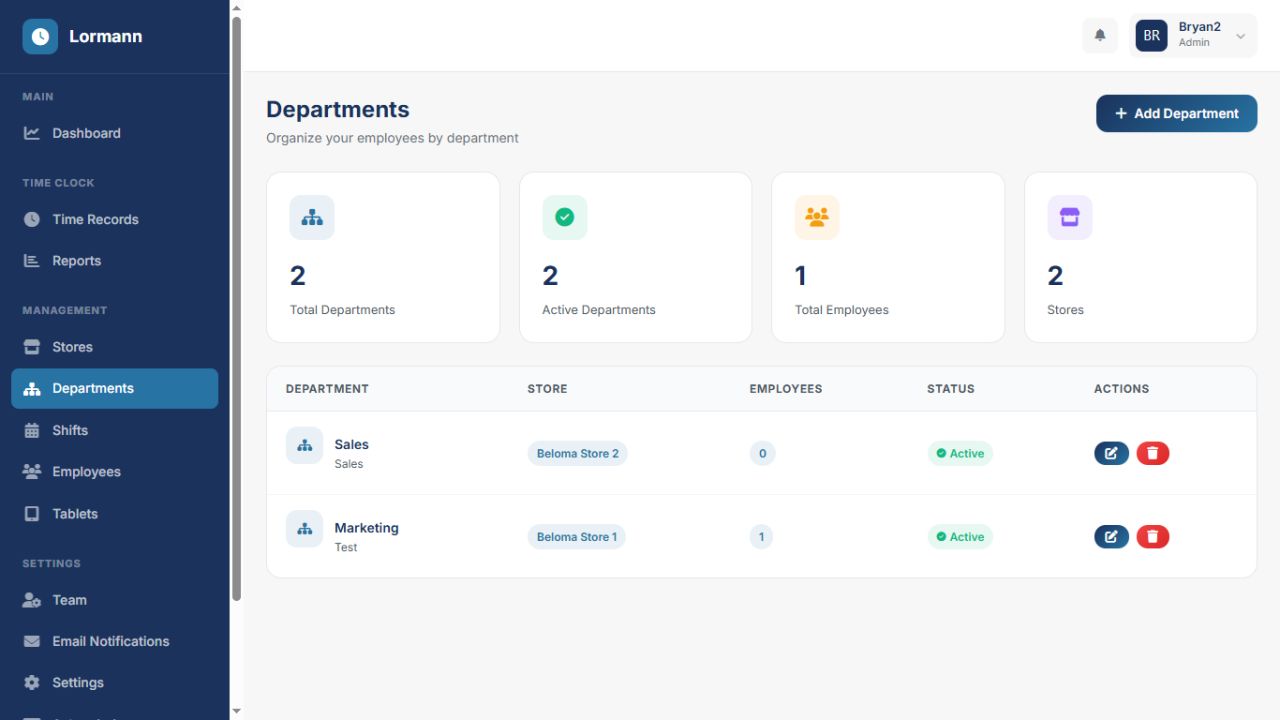Go to Time Records in sidebar
1280x720 pixels.
(x=95, y=219)
